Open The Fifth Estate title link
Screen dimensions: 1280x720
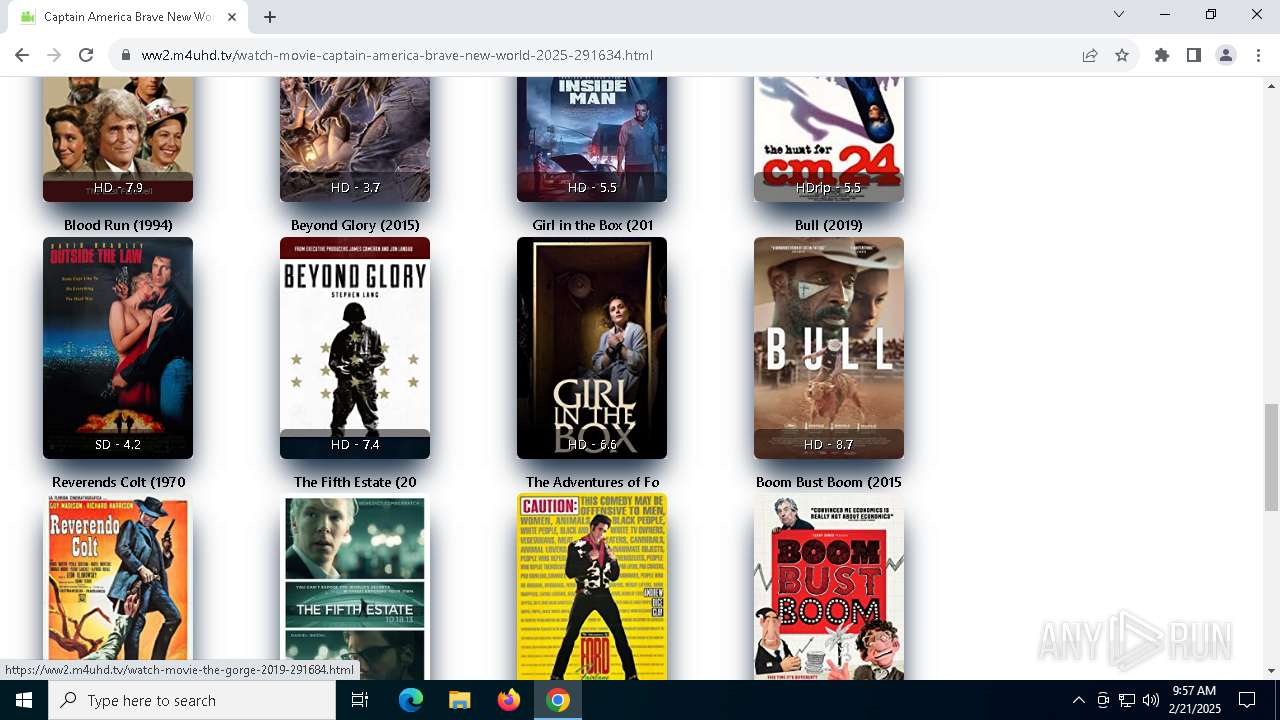click(x=355, y=482)
